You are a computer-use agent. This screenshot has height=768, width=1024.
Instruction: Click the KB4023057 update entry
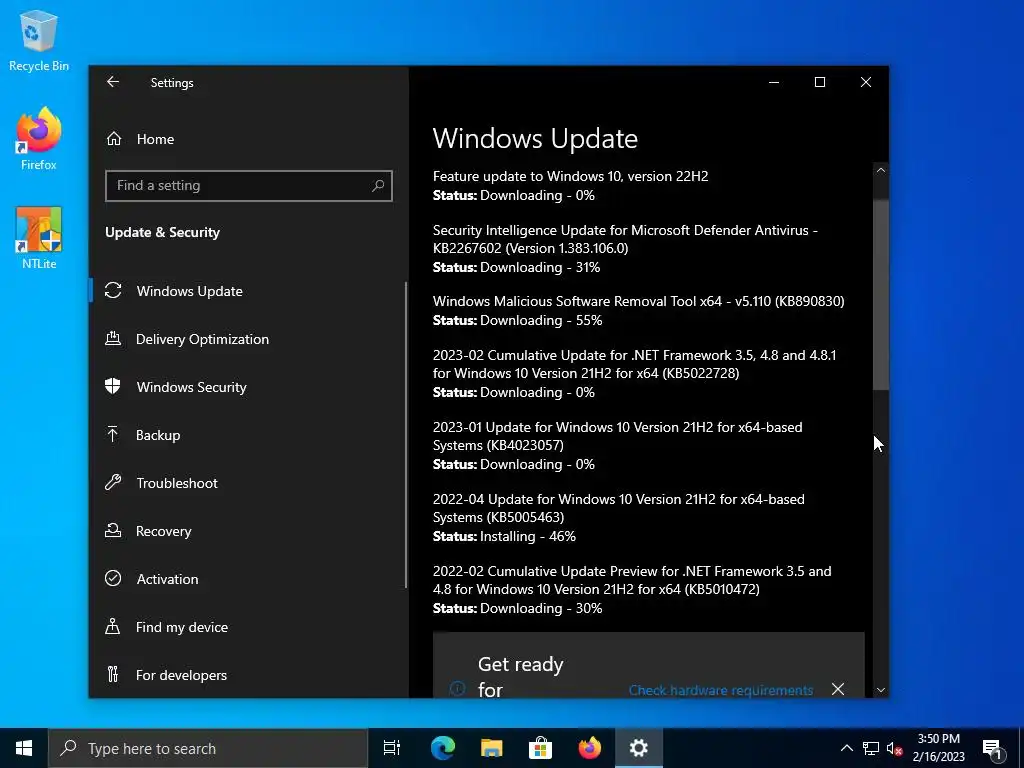(x=617, y=445)
